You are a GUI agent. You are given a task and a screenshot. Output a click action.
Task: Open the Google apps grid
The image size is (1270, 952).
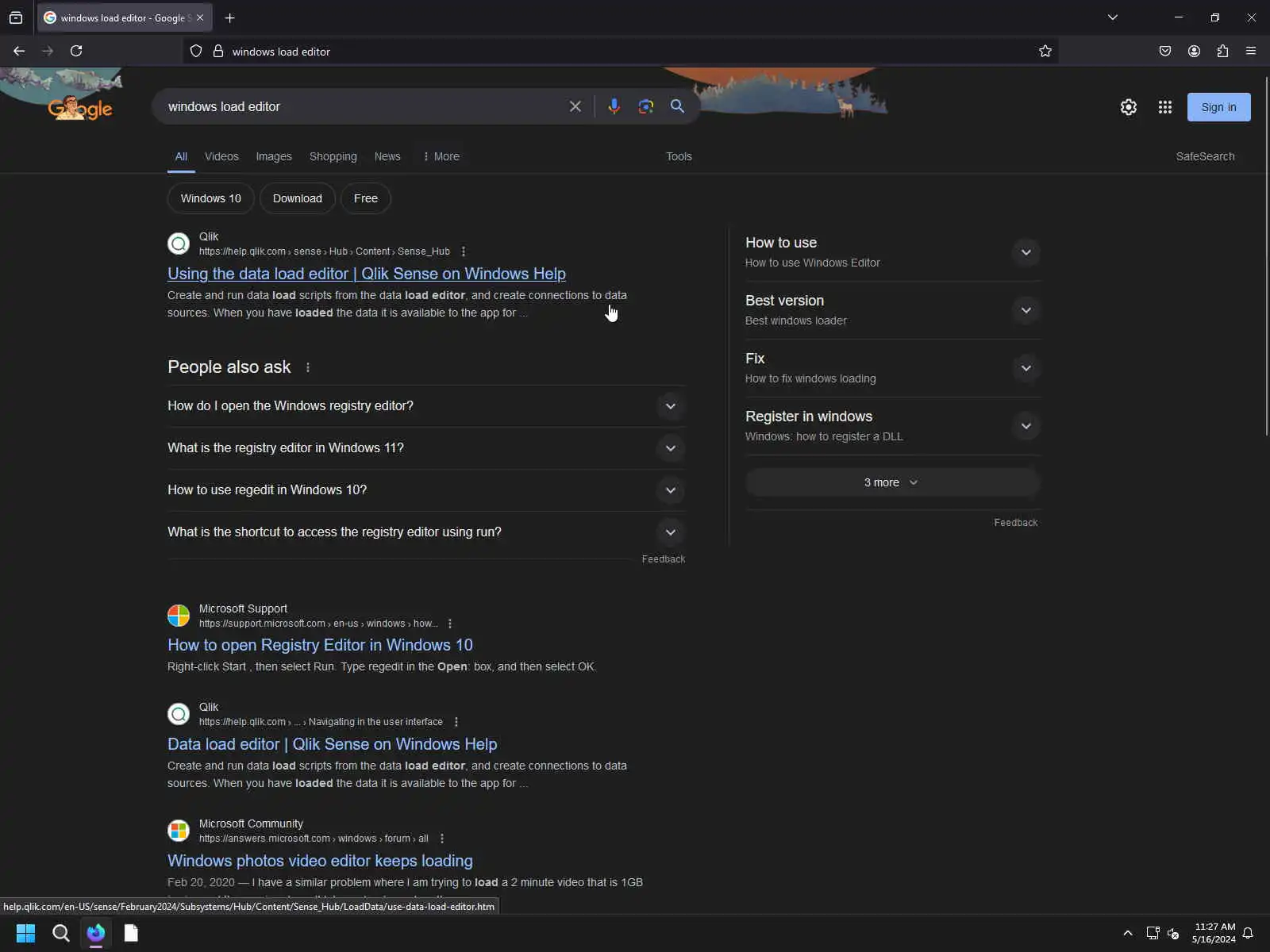pyautogui.click(x=1165, y=107)
